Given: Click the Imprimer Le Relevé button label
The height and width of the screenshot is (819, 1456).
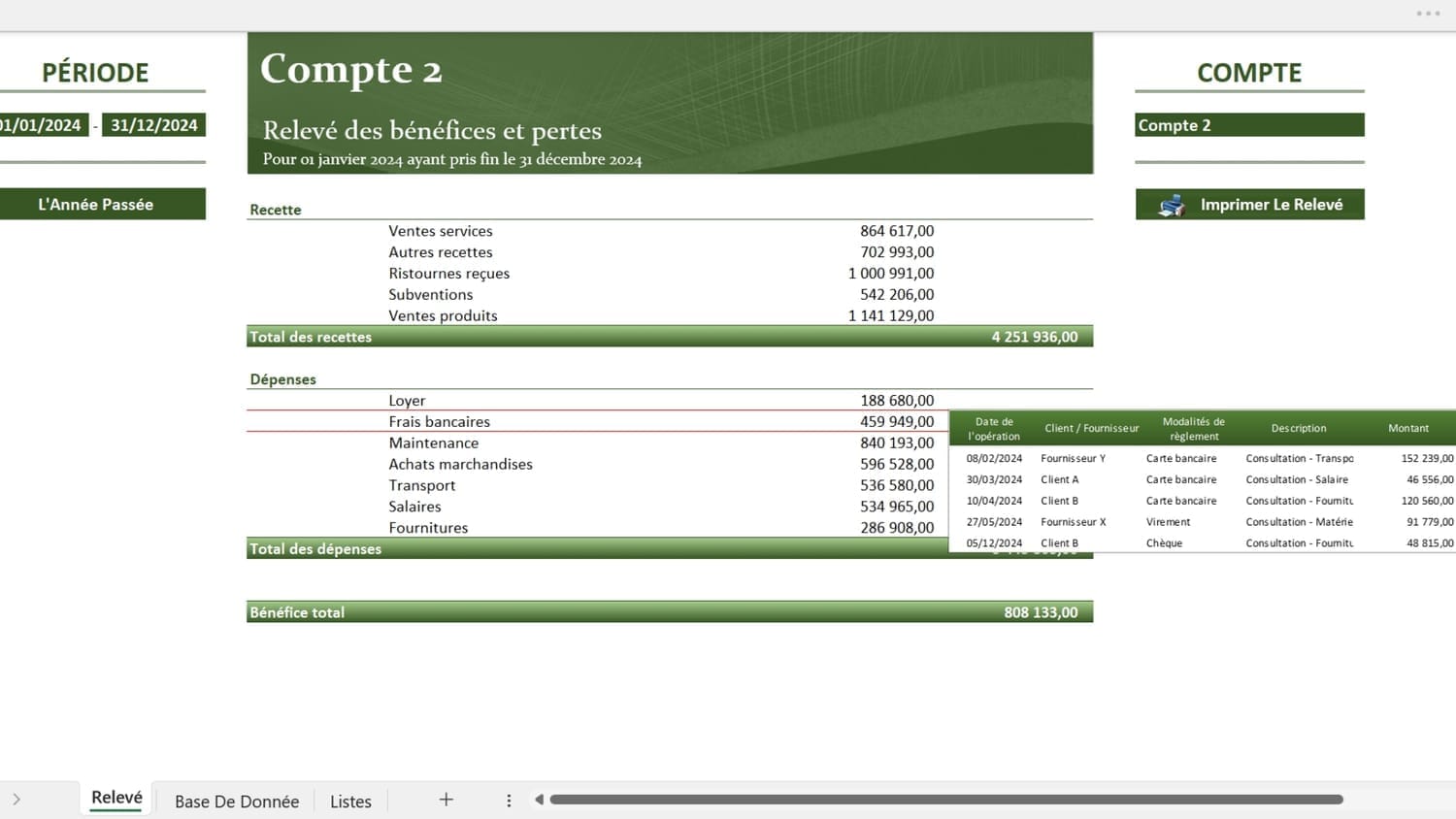Looking at the screenshot, I should [x=1272, y=205].
